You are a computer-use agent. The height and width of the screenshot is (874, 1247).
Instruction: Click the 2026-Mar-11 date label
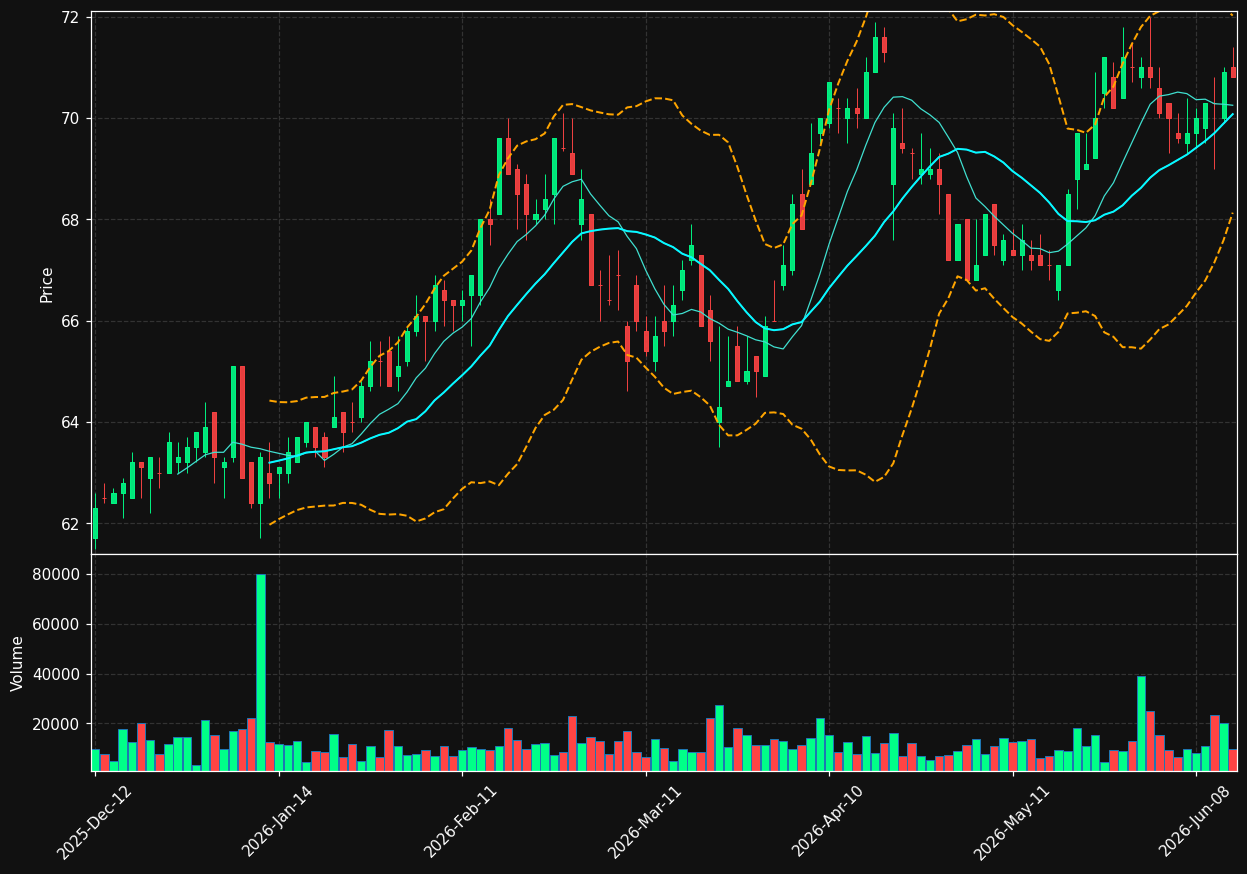point(644,822)
